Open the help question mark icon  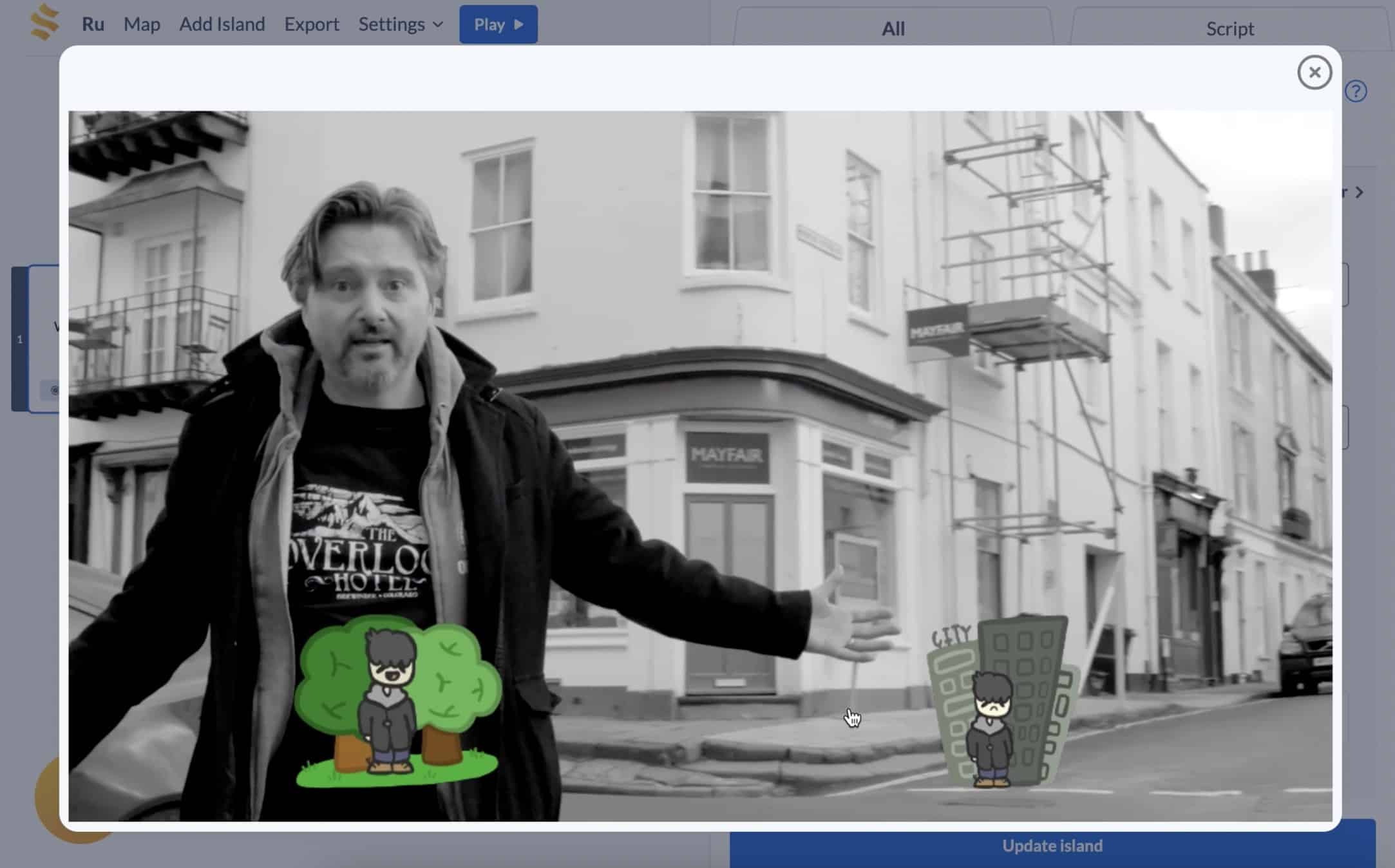1356,91
